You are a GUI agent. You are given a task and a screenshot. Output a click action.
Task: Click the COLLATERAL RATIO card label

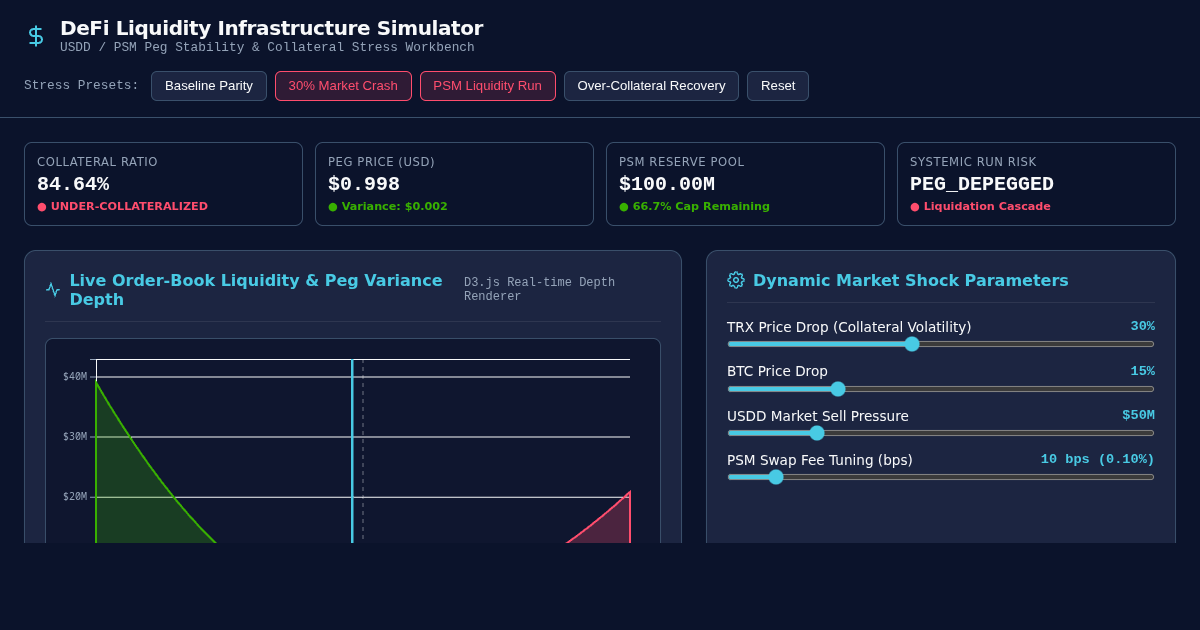click(x=97, y=162)
